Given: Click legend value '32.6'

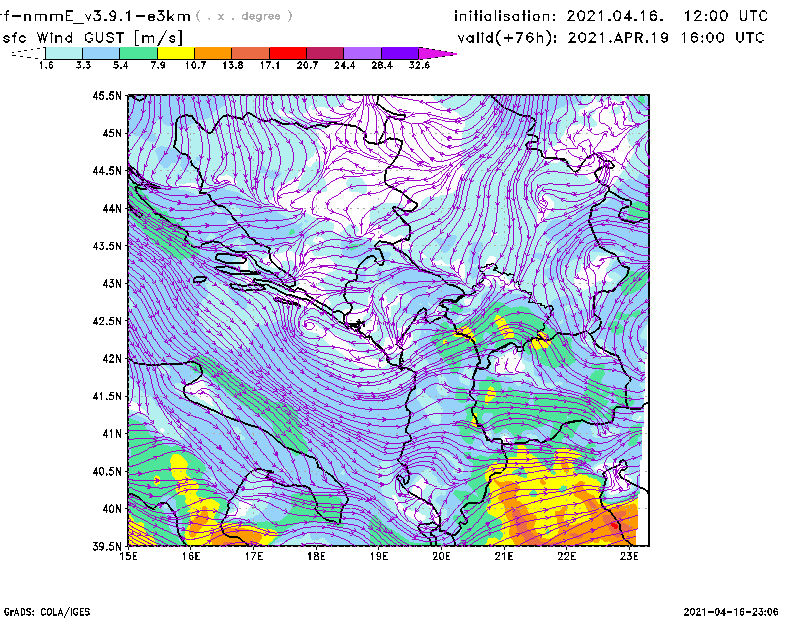Looking at the screenshot, I should click(419, 65).
